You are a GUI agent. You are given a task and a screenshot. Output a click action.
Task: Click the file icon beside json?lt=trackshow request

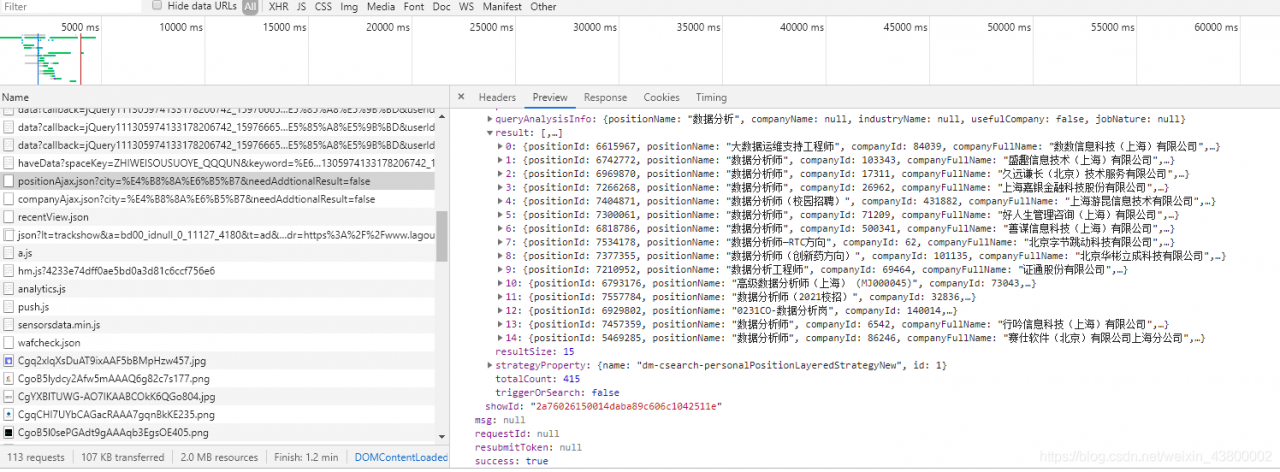[x=9, y=235]
